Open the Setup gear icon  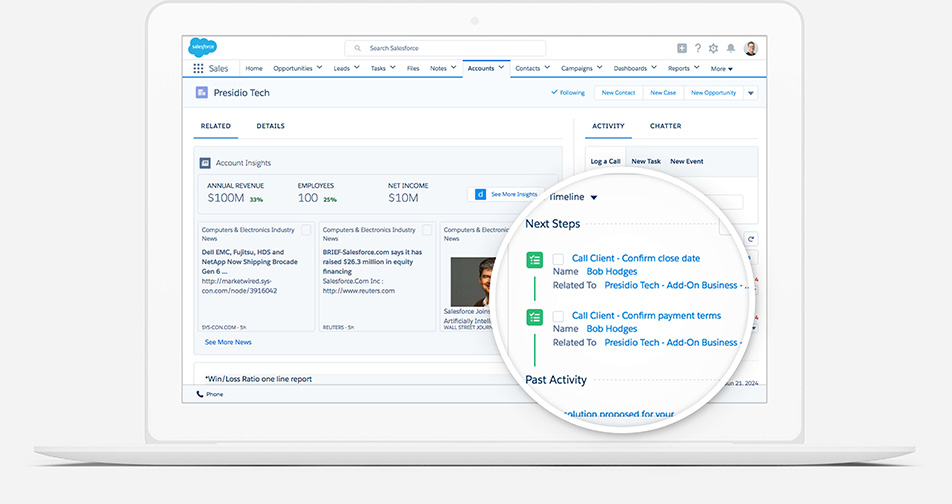point(713,48)
